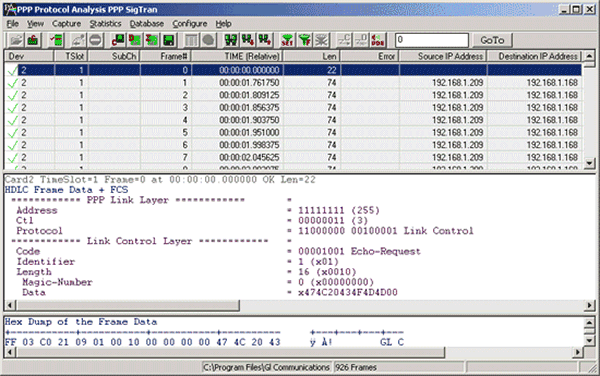Click frame list scroll up arrow

click(x=589, y=56)
